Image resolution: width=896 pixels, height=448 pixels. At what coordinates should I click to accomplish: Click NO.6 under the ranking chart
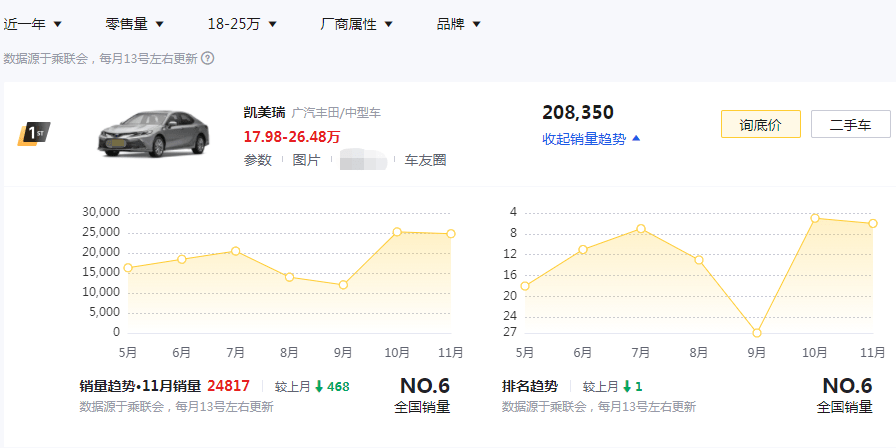point(847,386)
